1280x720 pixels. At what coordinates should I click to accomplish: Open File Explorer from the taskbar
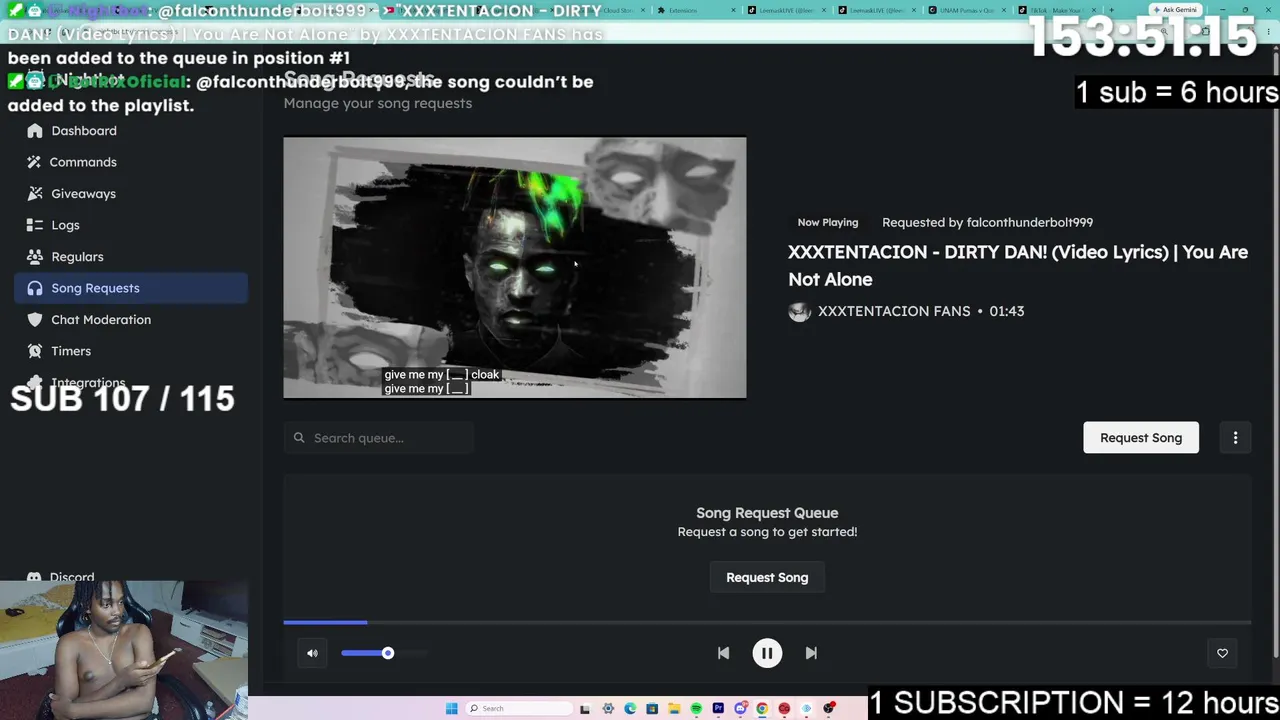coord(674,708)
